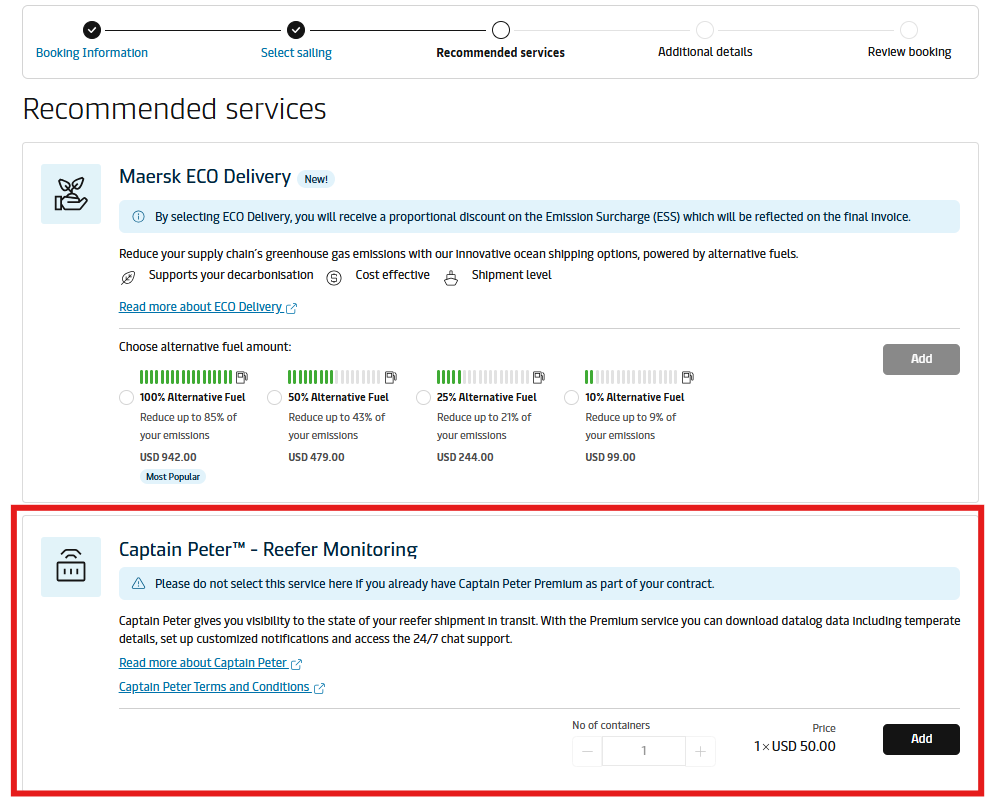The width and height of the screenshot is (985, 797).
Task: Jump to Review booking step
Action: [x=909, y=52]
